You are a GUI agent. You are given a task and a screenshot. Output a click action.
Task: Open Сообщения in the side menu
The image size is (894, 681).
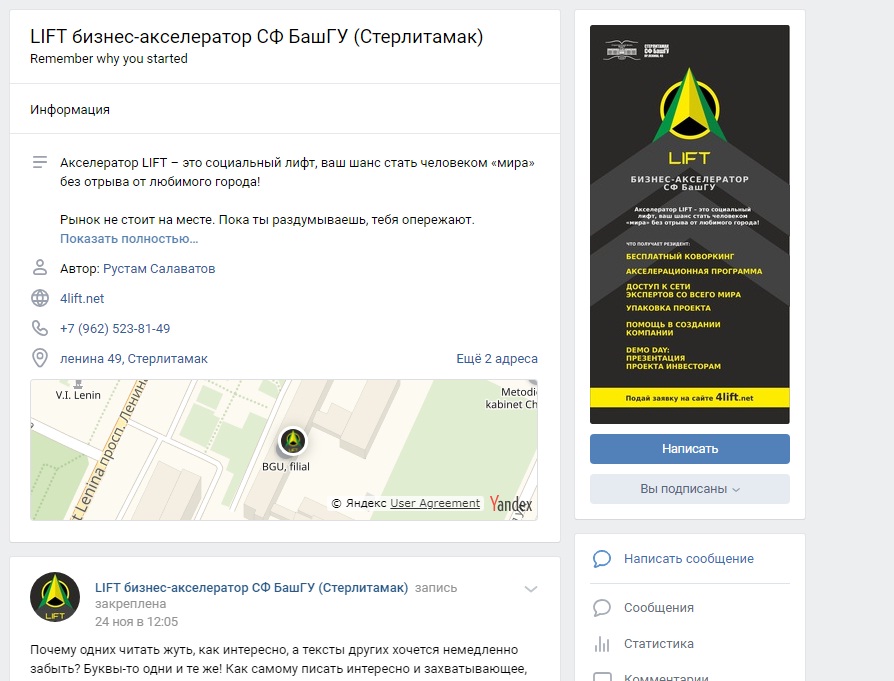[x=658, y=607]
